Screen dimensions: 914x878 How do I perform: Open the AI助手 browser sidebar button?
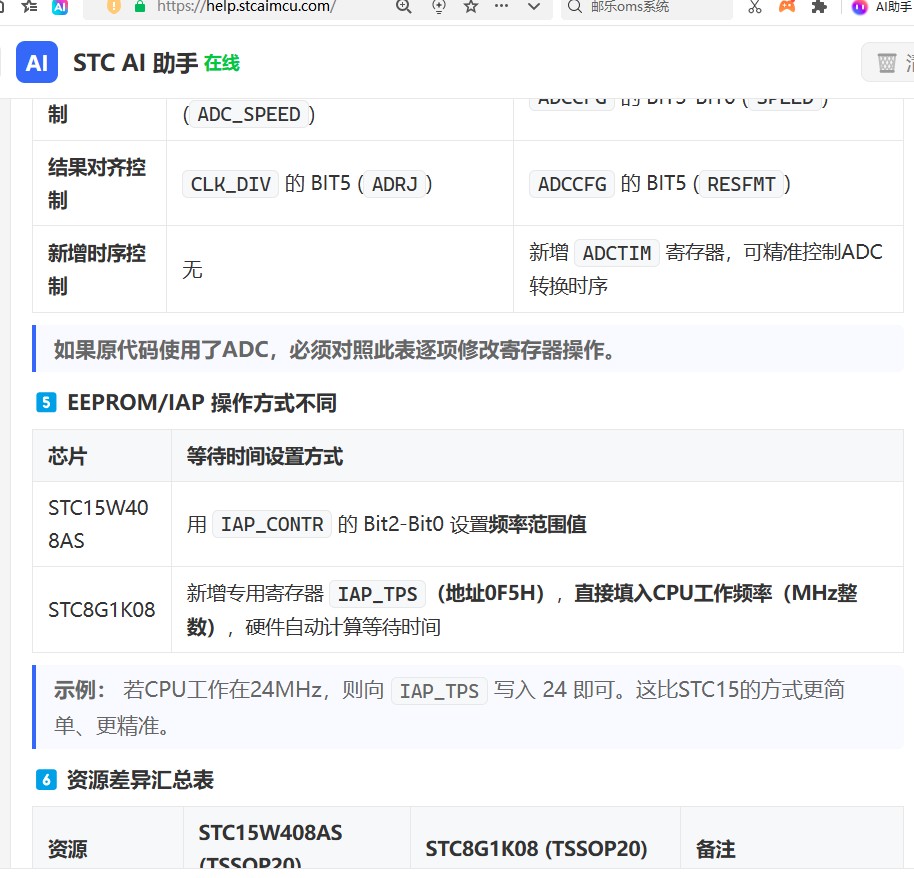tap(882, 7)
